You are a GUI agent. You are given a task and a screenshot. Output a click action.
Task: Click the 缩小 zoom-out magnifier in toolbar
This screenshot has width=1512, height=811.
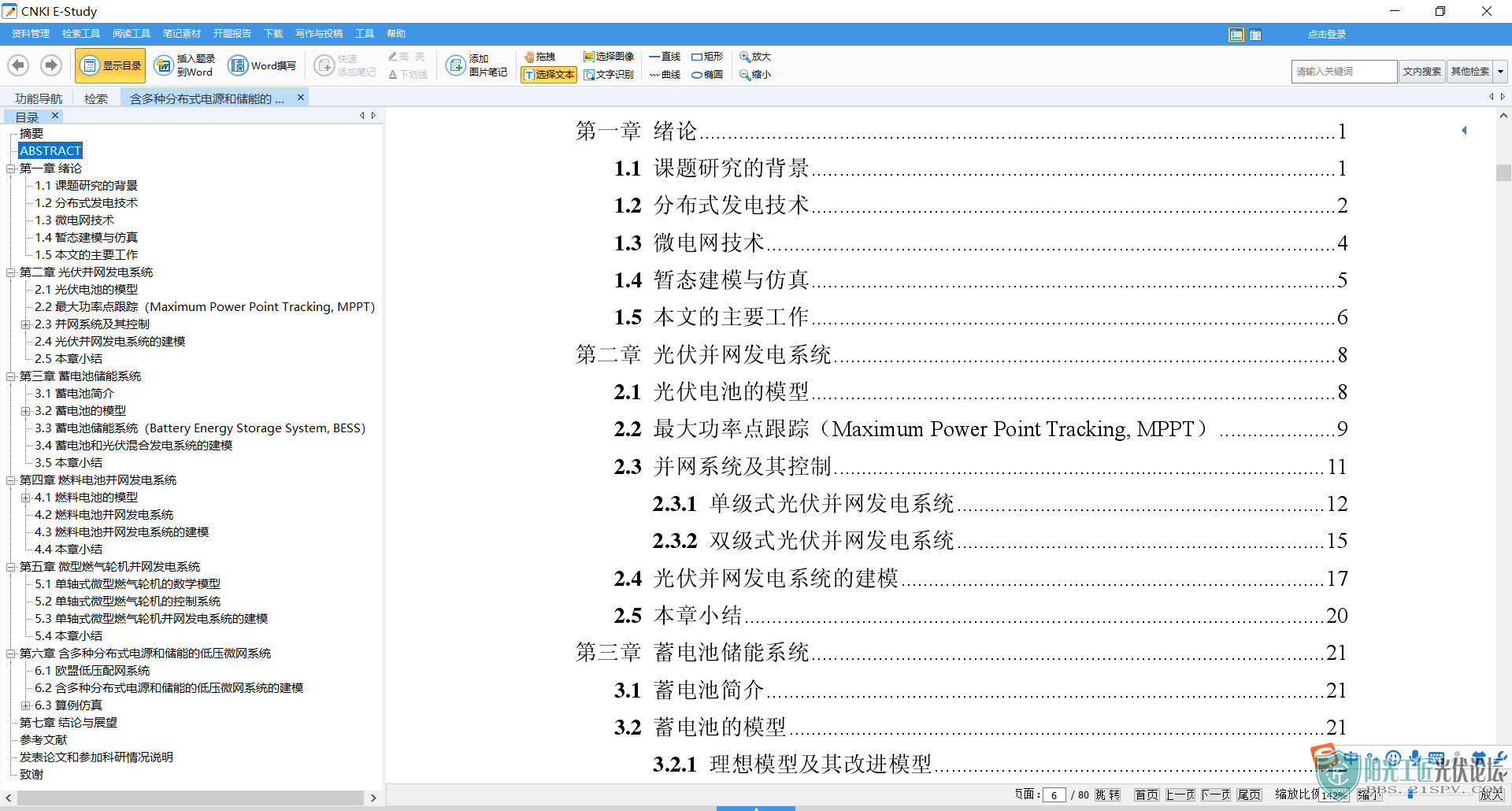pos(755,75)
